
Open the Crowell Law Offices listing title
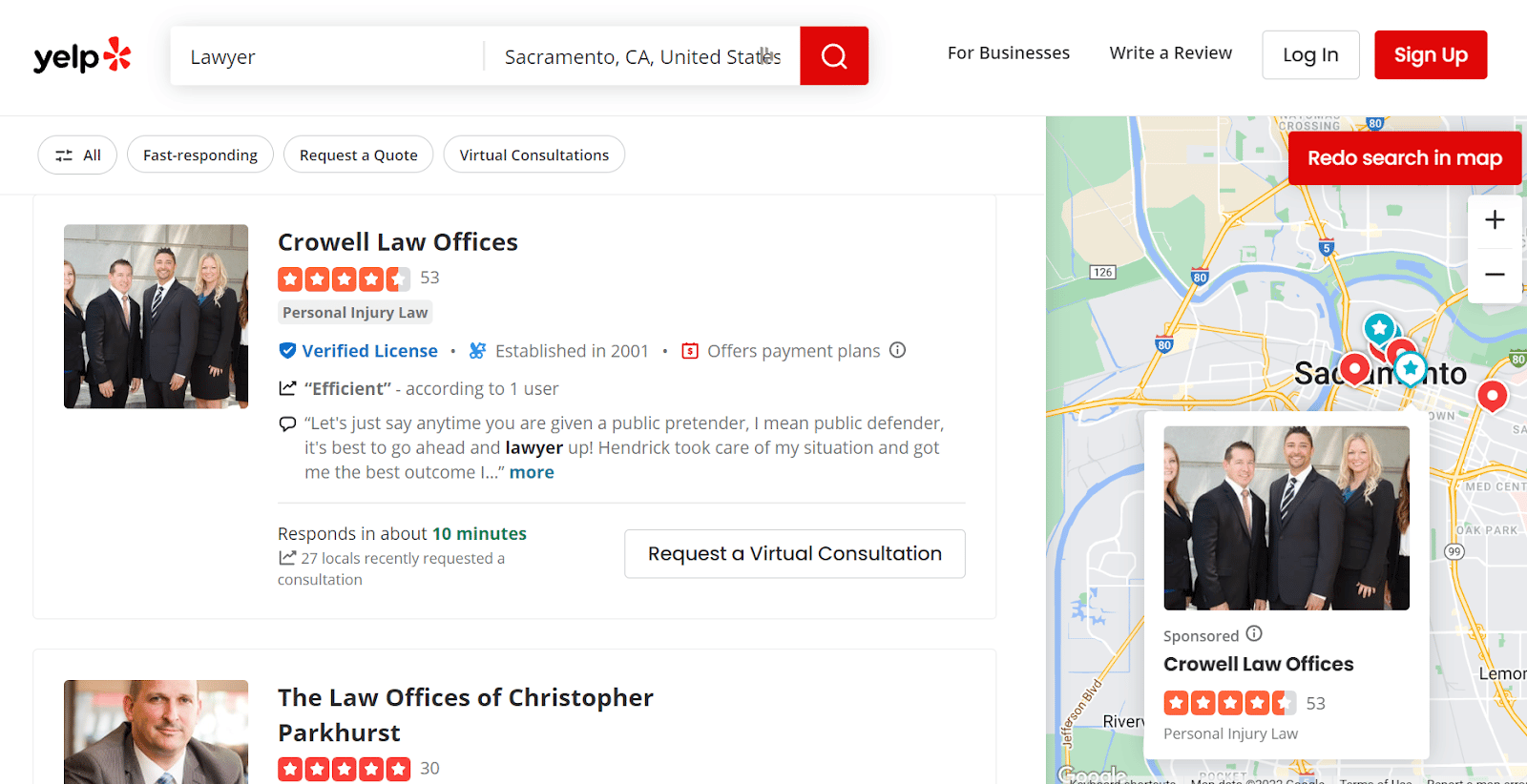(398, 242)
